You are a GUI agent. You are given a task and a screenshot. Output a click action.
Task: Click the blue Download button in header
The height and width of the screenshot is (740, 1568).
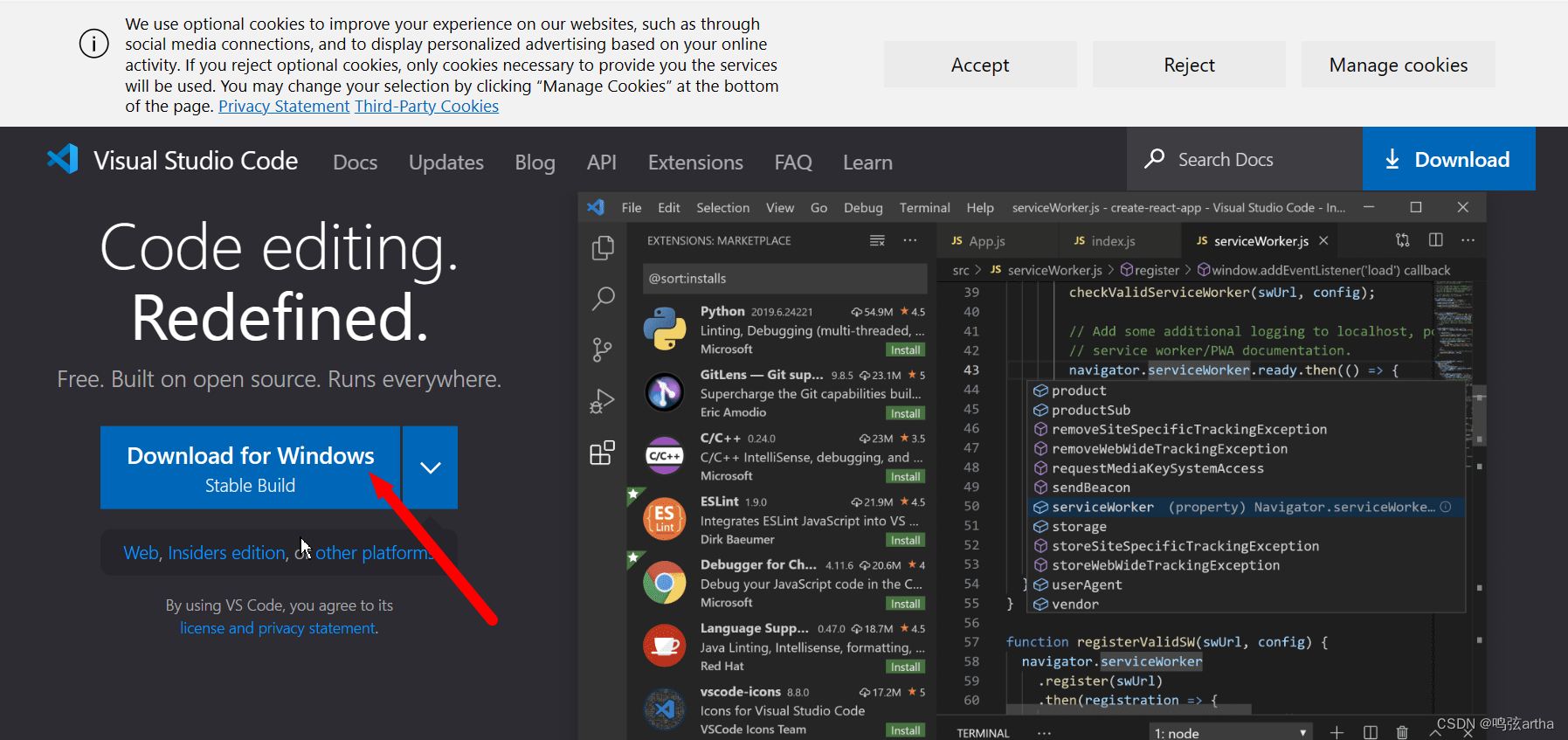(x=1448, y=159)
